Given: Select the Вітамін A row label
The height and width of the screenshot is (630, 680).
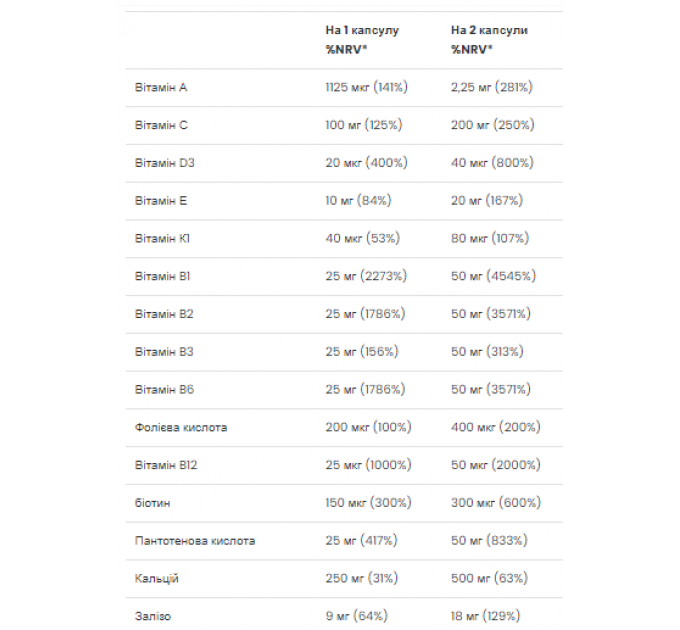Looking at the screenshot, I should (161, 88).
